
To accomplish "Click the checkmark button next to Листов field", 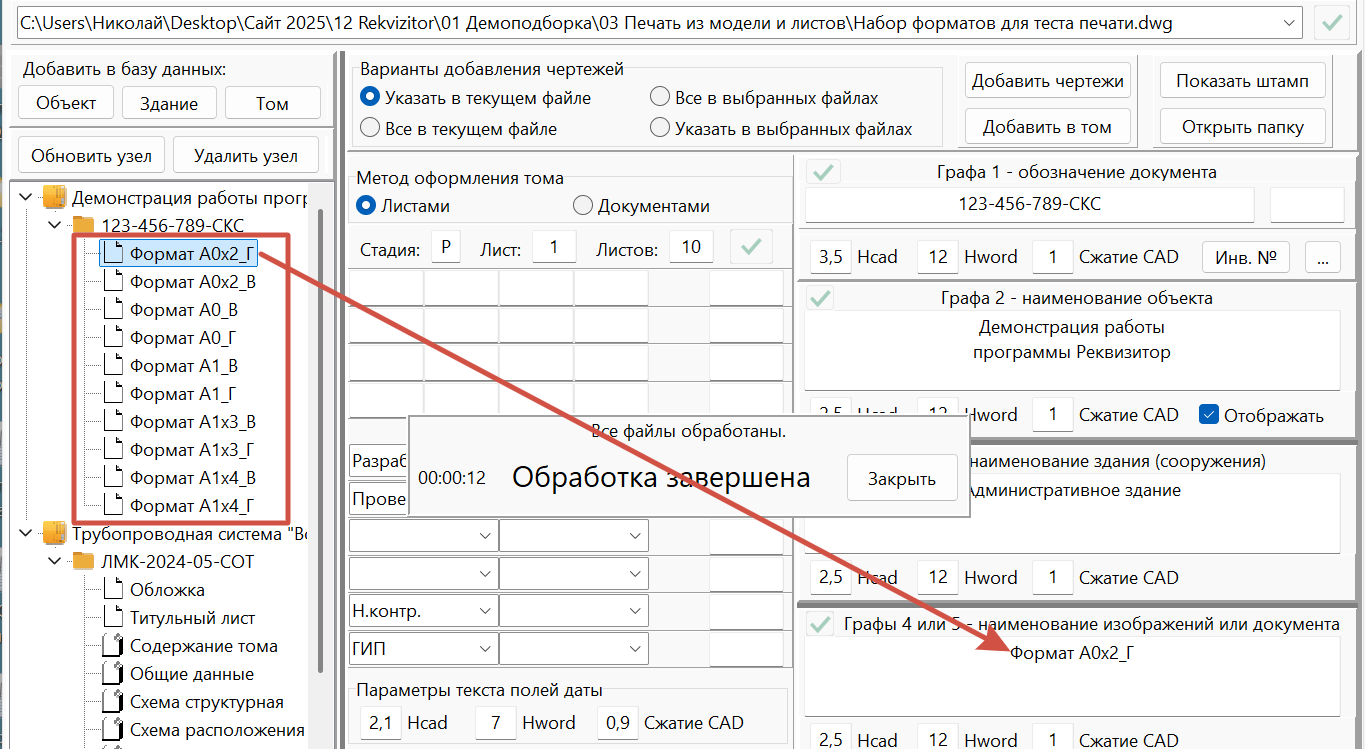I will (751, 246).
